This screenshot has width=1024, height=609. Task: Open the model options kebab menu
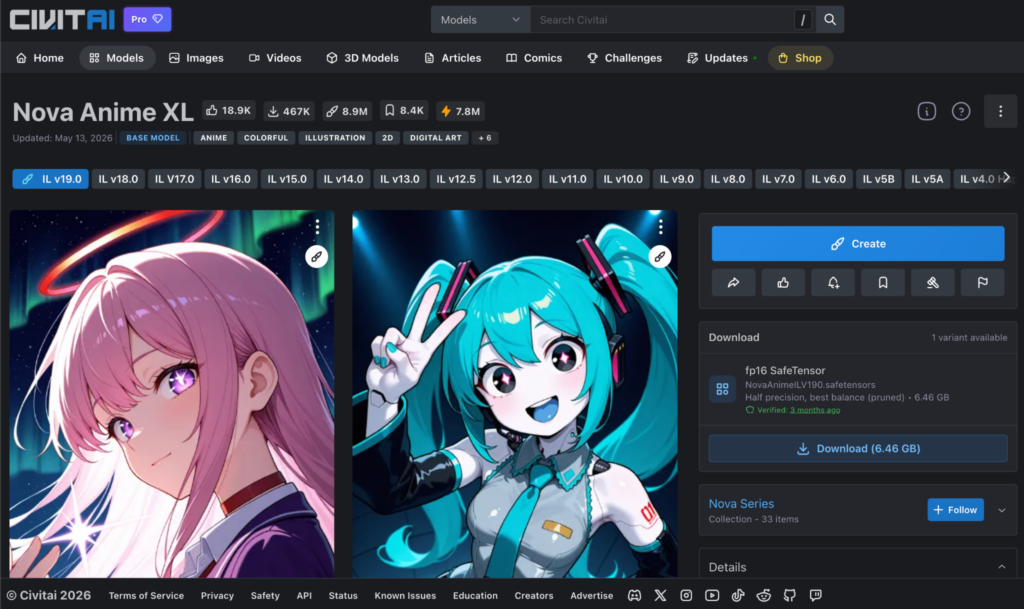[1000, 112]
